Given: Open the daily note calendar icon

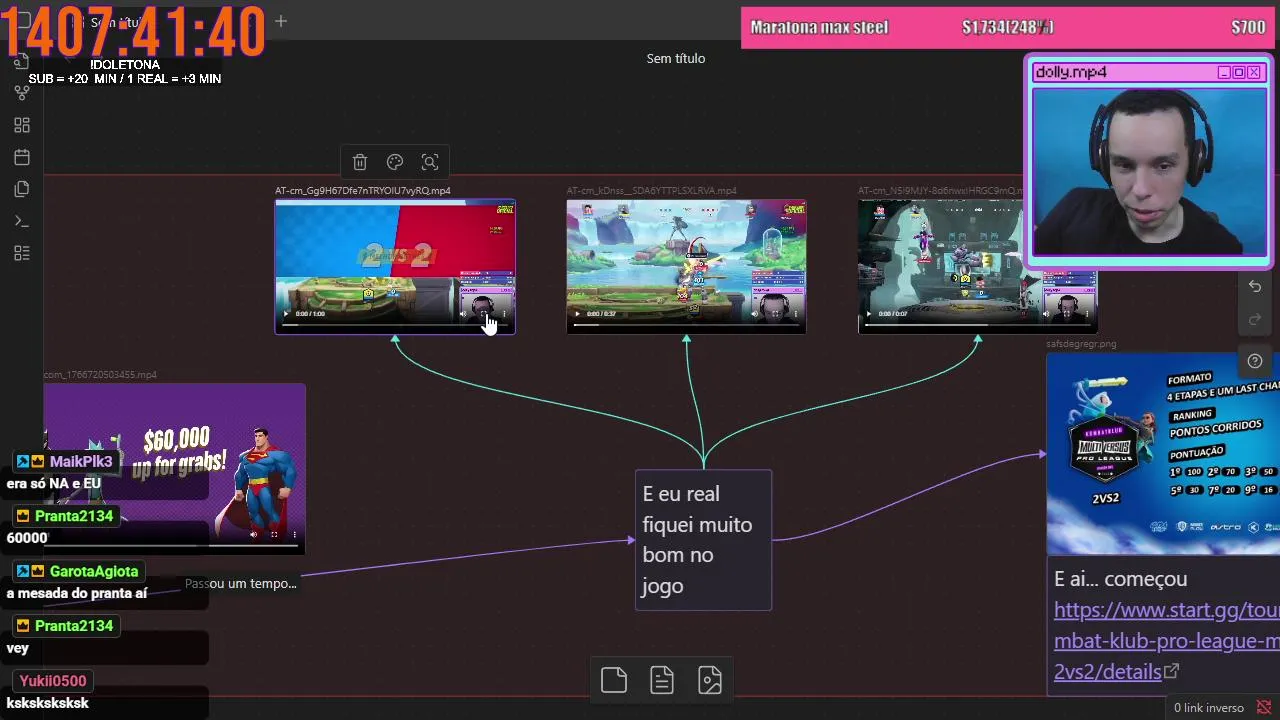Looking at the screenshot, I should click(x=22, y=157).
